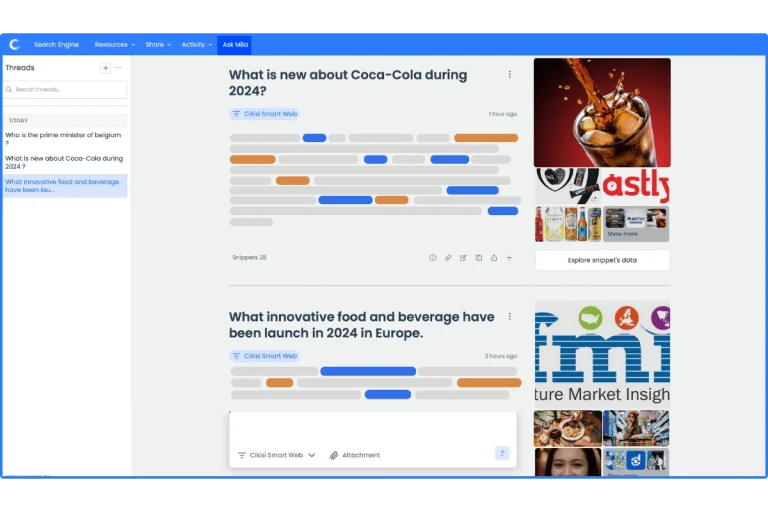768x512 pixels.
Task: Open Cikisi Smart Web source dropdown in composer
Action: click(x=276, y=455)
